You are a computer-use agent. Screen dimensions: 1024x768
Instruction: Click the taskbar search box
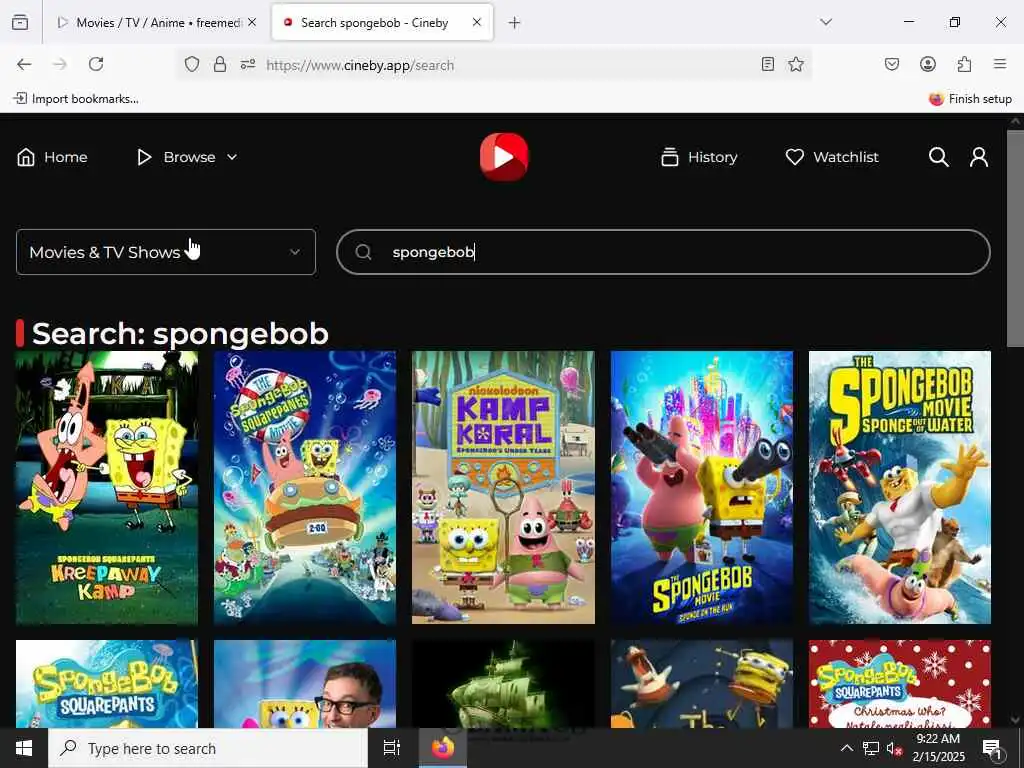tap(208, 748)
